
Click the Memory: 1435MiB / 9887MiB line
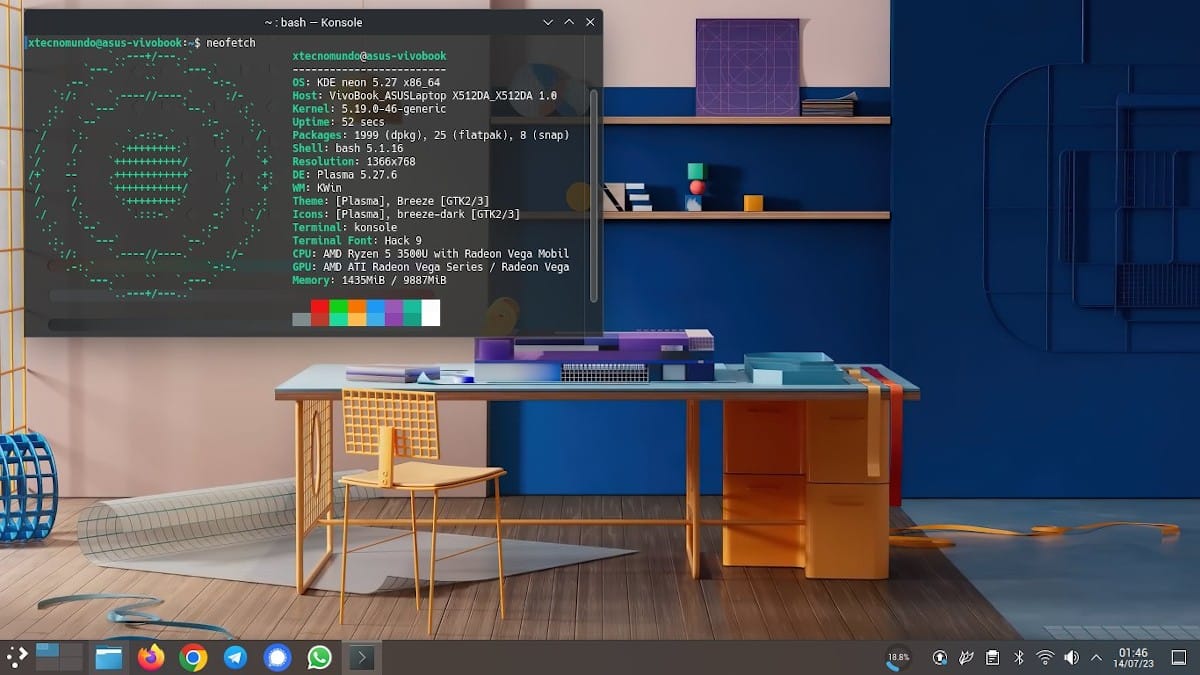(x=369, y=279)
